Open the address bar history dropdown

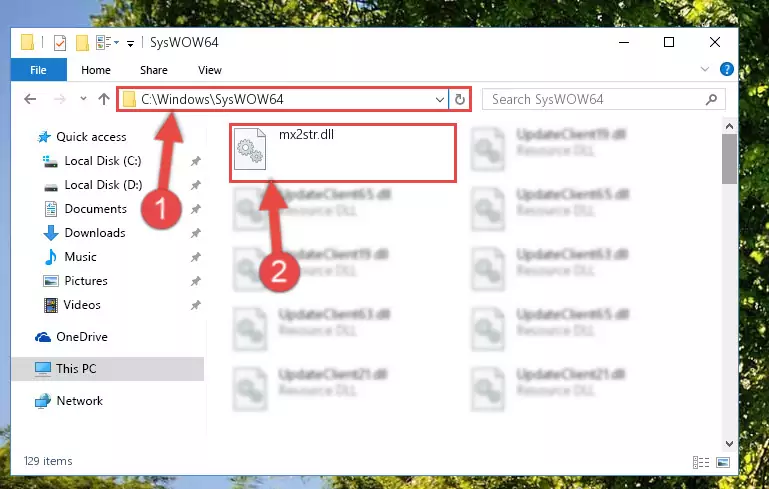pos(439,100)
